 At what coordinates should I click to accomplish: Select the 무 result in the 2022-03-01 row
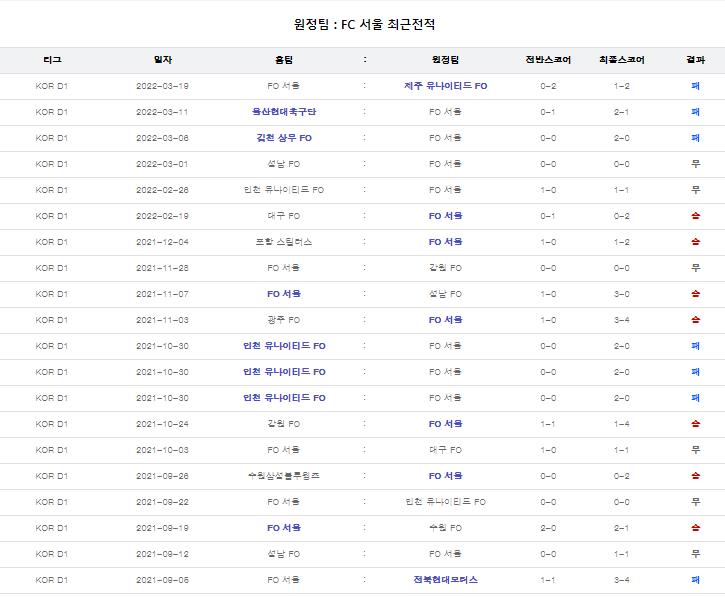click(695, 164)
